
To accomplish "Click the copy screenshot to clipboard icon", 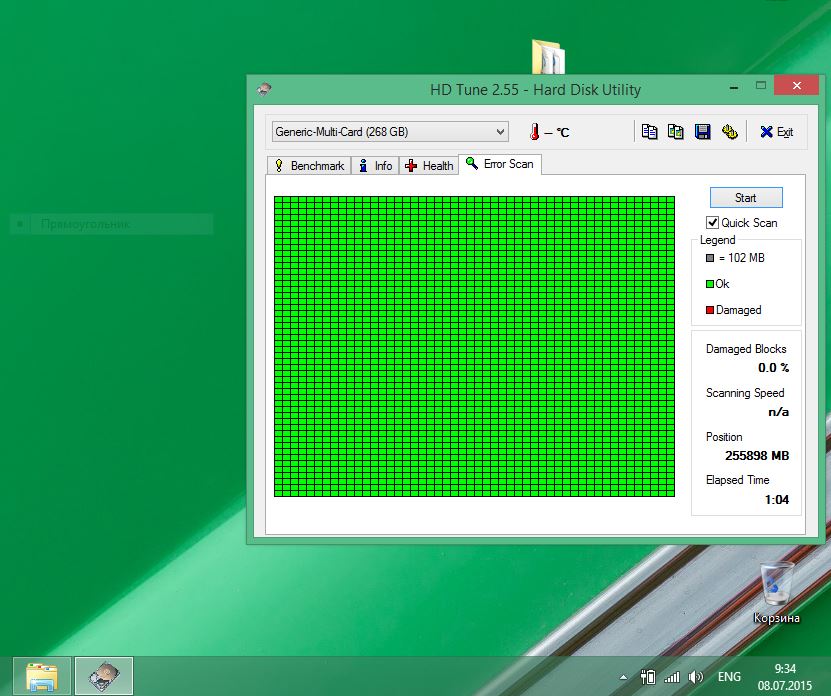I will (676, 132).
